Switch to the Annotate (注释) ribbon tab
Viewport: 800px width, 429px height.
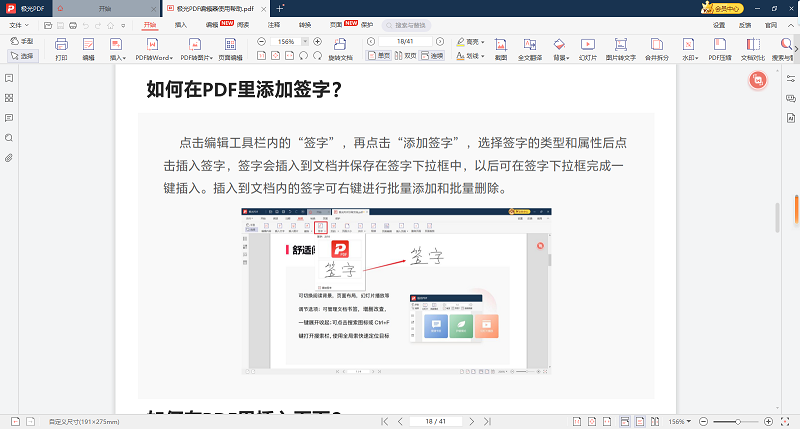click(274, 24)
